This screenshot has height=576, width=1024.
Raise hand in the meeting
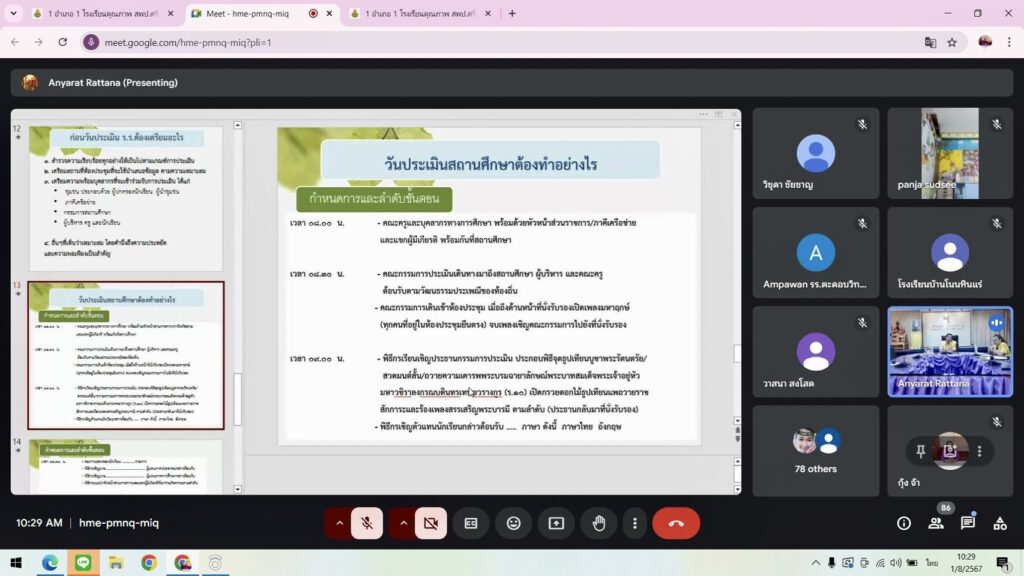click(x=599, y=523)
